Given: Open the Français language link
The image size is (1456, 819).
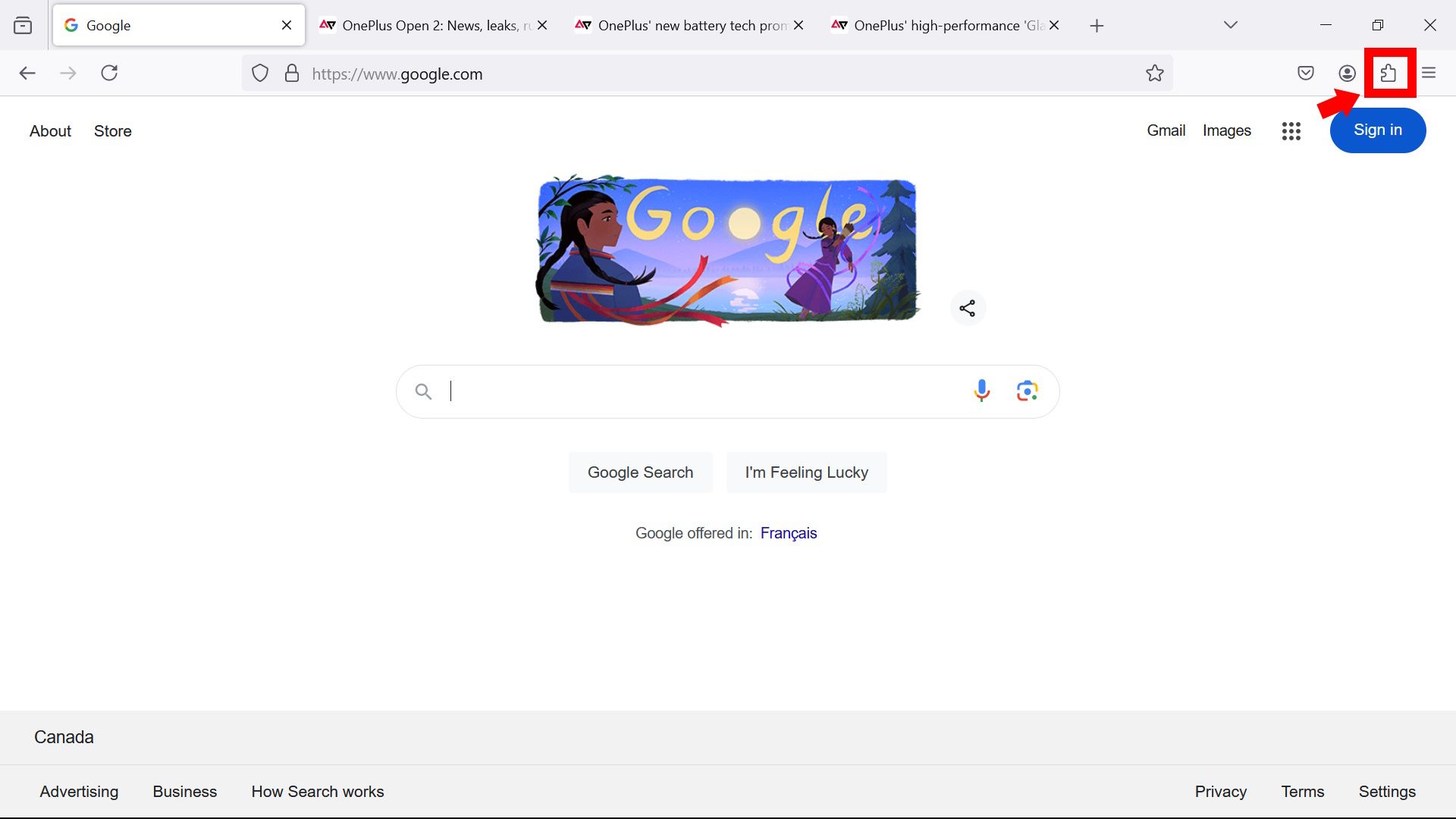Looking at the screenshot, I should tap(788, 533).
